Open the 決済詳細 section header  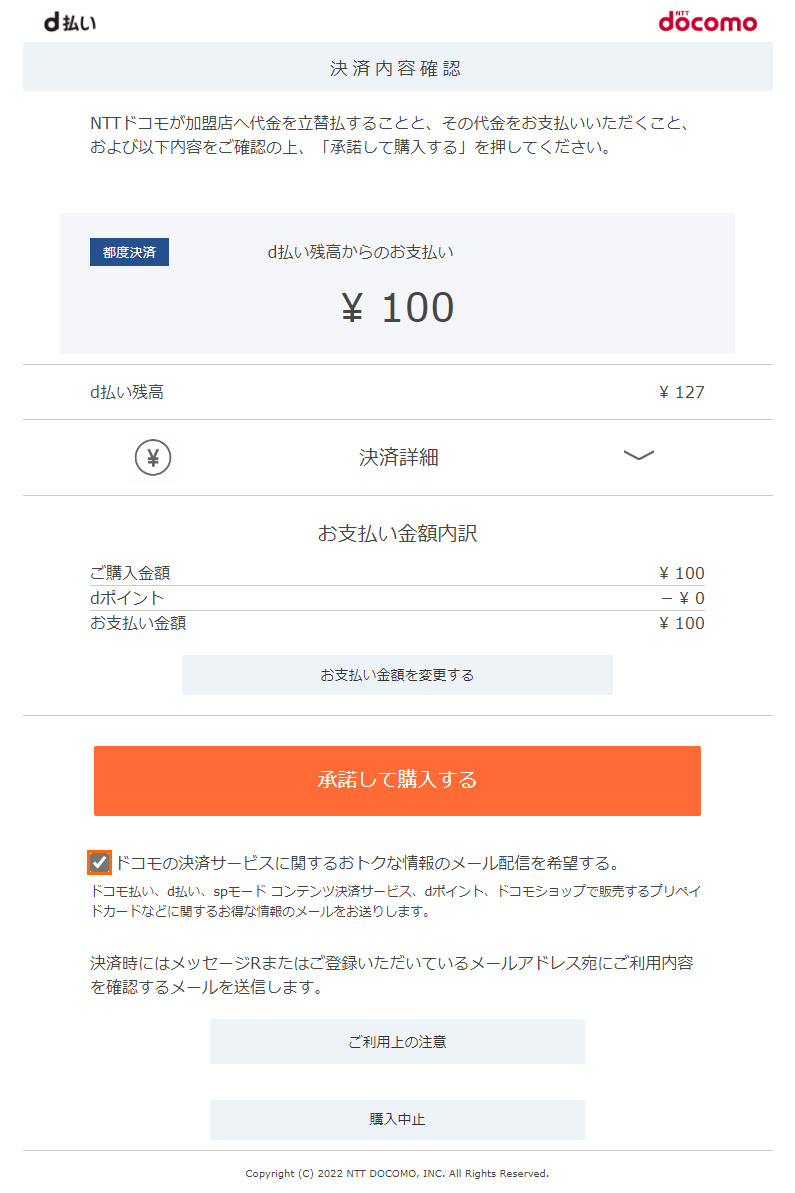398,457
